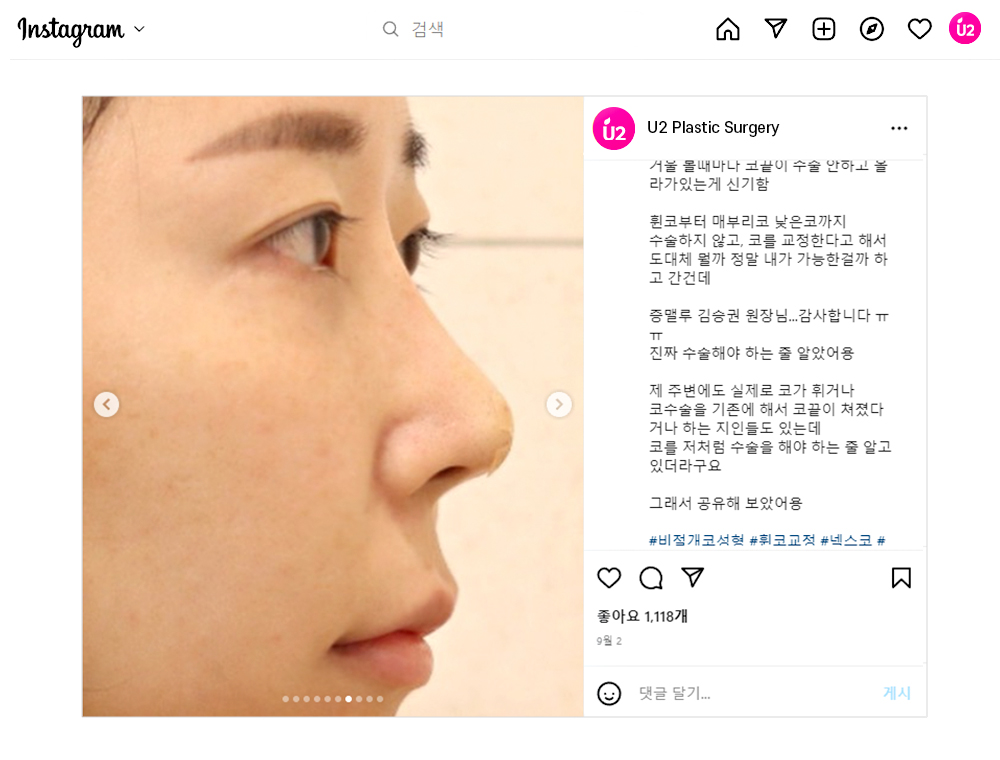Open the U2 profile avatar in top bar

point(964,29)
